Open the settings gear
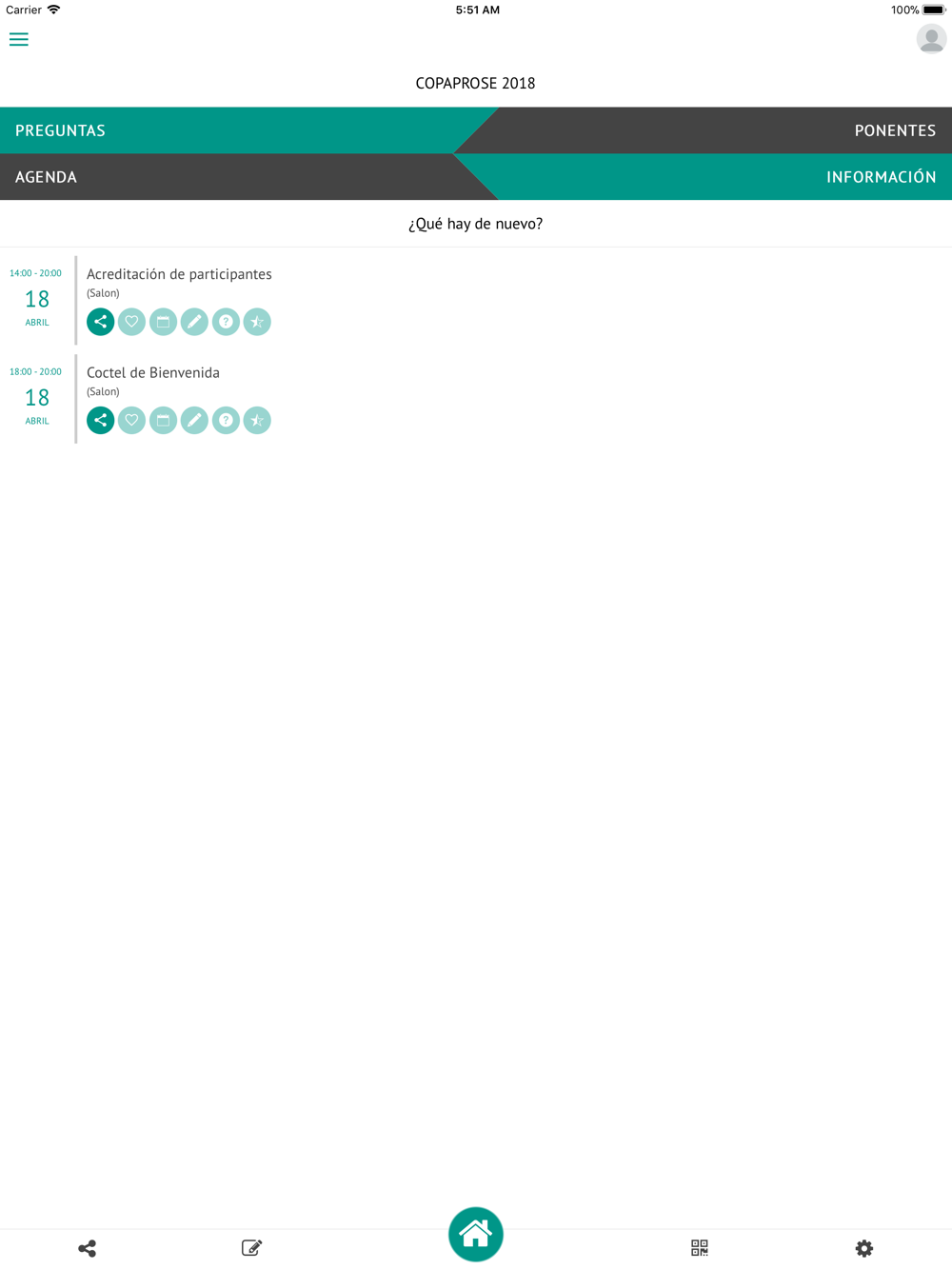 [864, 1248]
